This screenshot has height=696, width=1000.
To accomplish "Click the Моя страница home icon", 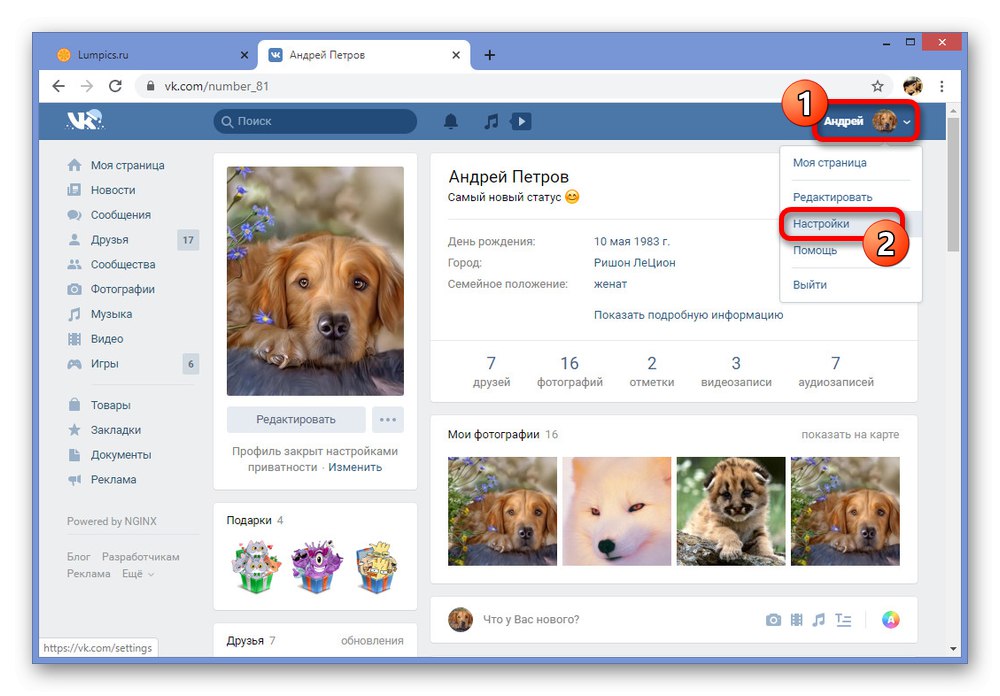I will [x=75, y=165].
